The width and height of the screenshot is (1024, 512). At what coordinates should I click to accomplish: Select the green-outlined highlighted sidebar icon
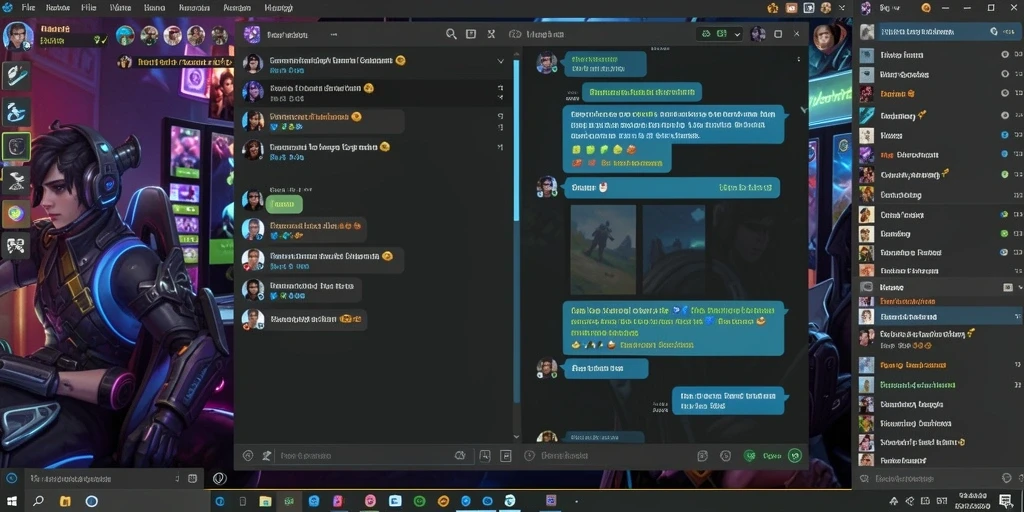click(x=16, y=146)
